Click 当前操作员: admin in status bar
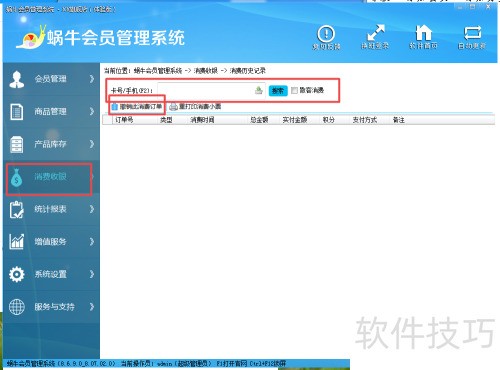Viewport: 500px width, 370px height. pyautogui.click(x=166, y=364)
